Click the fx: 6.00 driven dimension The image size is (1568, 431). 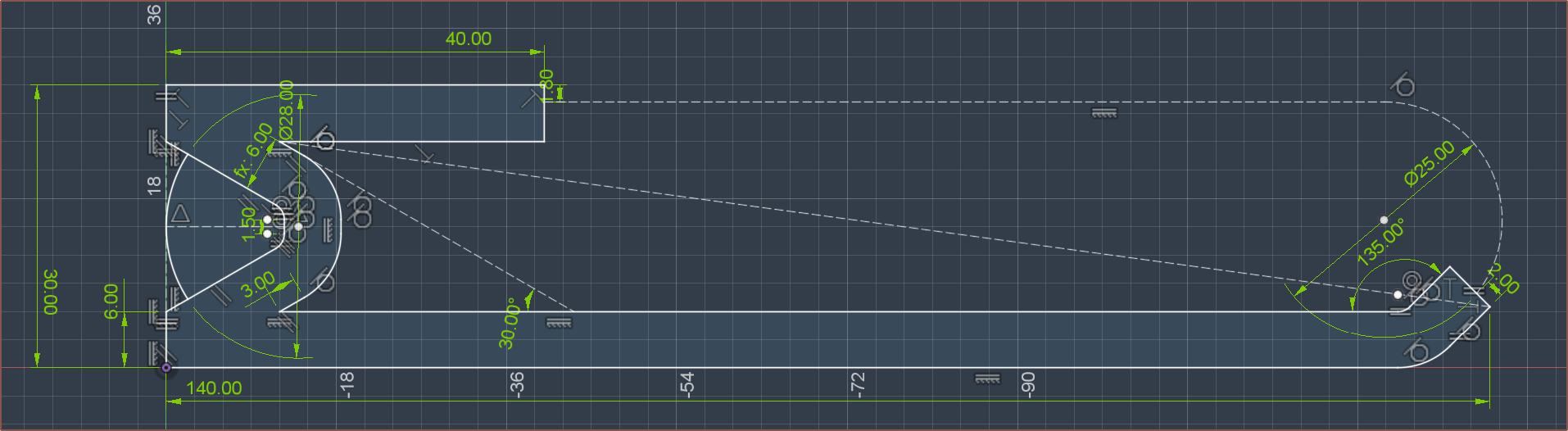coord(253,151)
